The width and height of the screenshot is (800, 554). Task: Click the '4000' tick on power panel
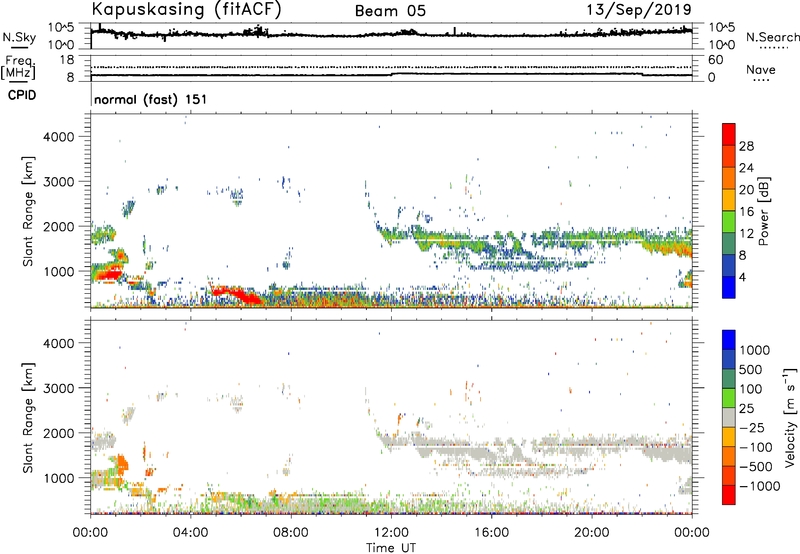coord(58,137)
